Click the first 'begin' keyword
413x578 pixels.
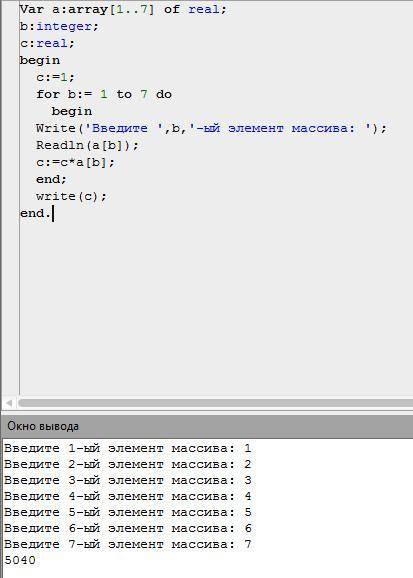tap(40, 60)
